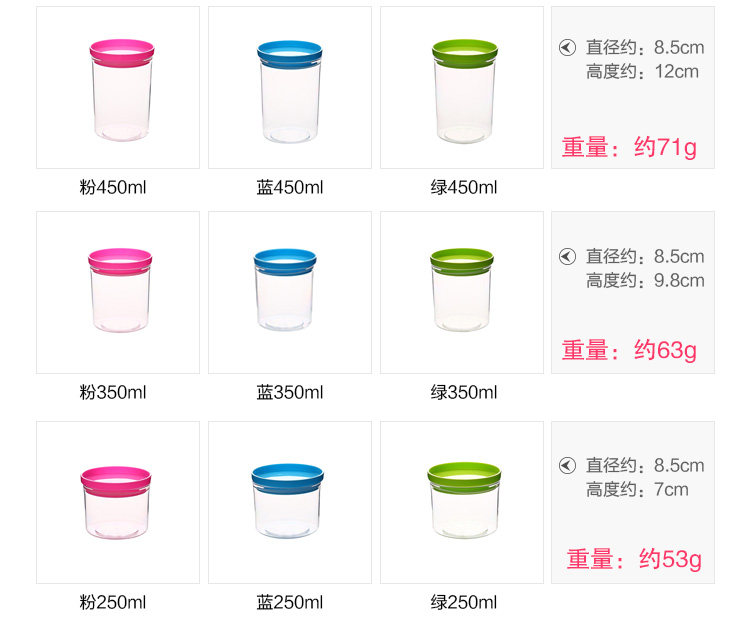Click the 蓝350ml label text
This screenshot has height=643, width=750.
290,392
